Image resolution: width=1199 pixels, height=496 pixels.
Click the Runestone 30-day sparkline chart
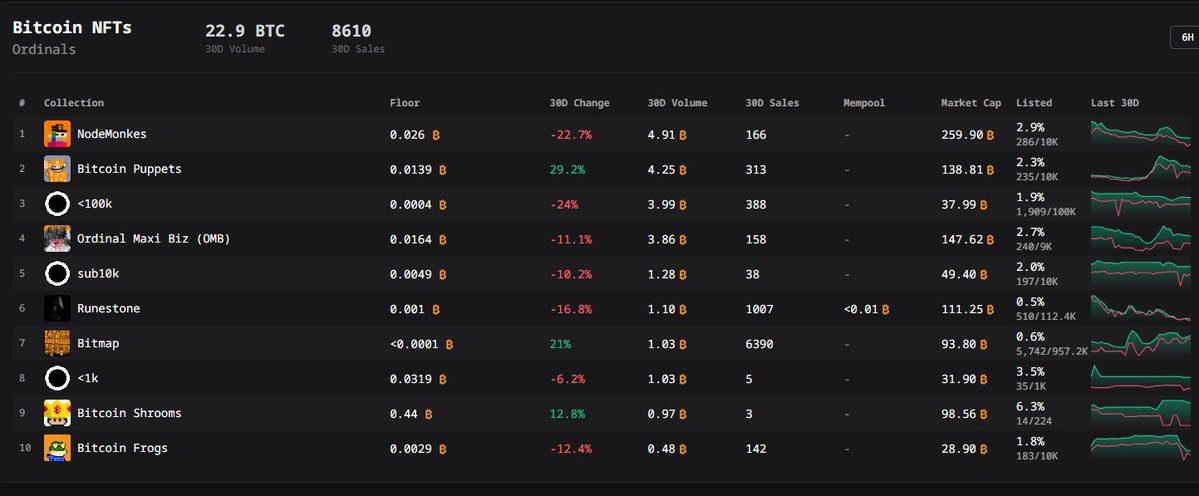pos(1140,309)
